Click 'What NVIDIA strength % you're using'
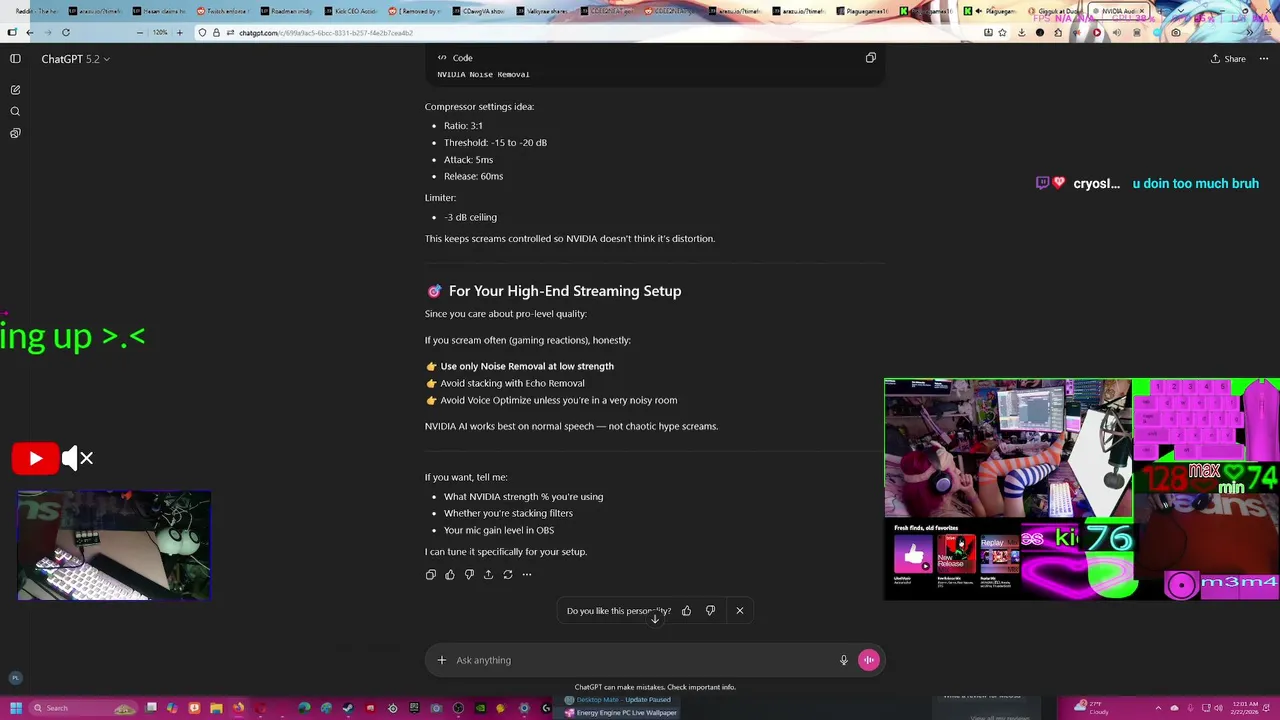 coord(523,497)
